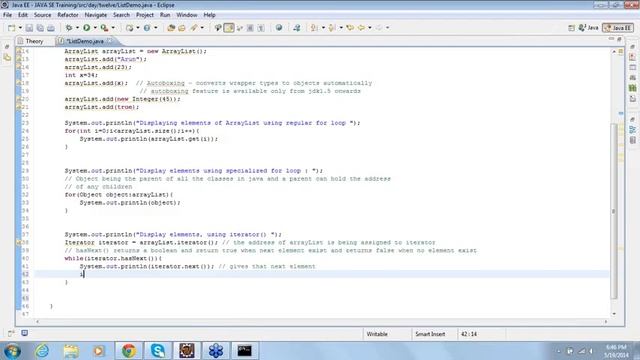Open Package Explorer from the left sidebar
Image resolution: width=640 pixels, height=360 pixels.
point(7,58)
